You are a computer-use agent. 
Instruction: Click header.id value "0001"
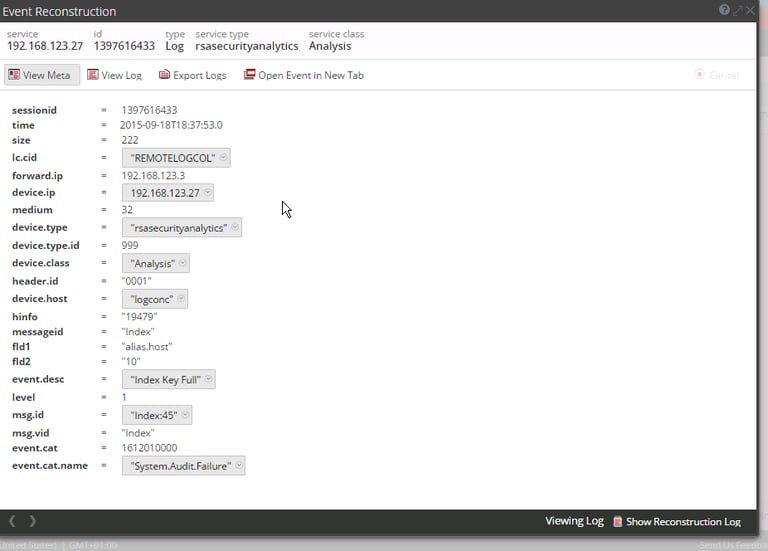coord(136,281)
